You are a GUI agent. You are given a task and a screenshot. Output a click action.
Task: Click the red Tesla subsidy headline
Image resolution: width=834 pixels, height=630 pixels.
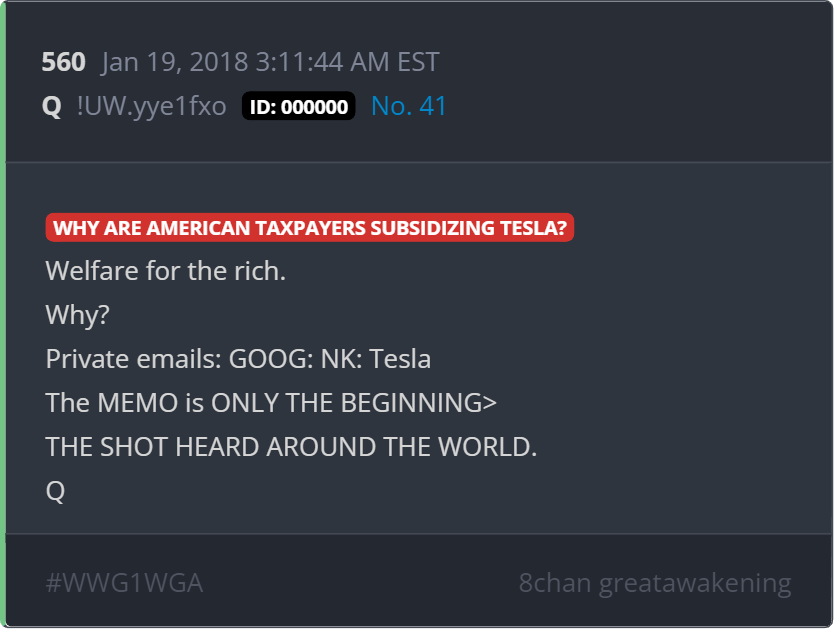click(x=310, y=228)
